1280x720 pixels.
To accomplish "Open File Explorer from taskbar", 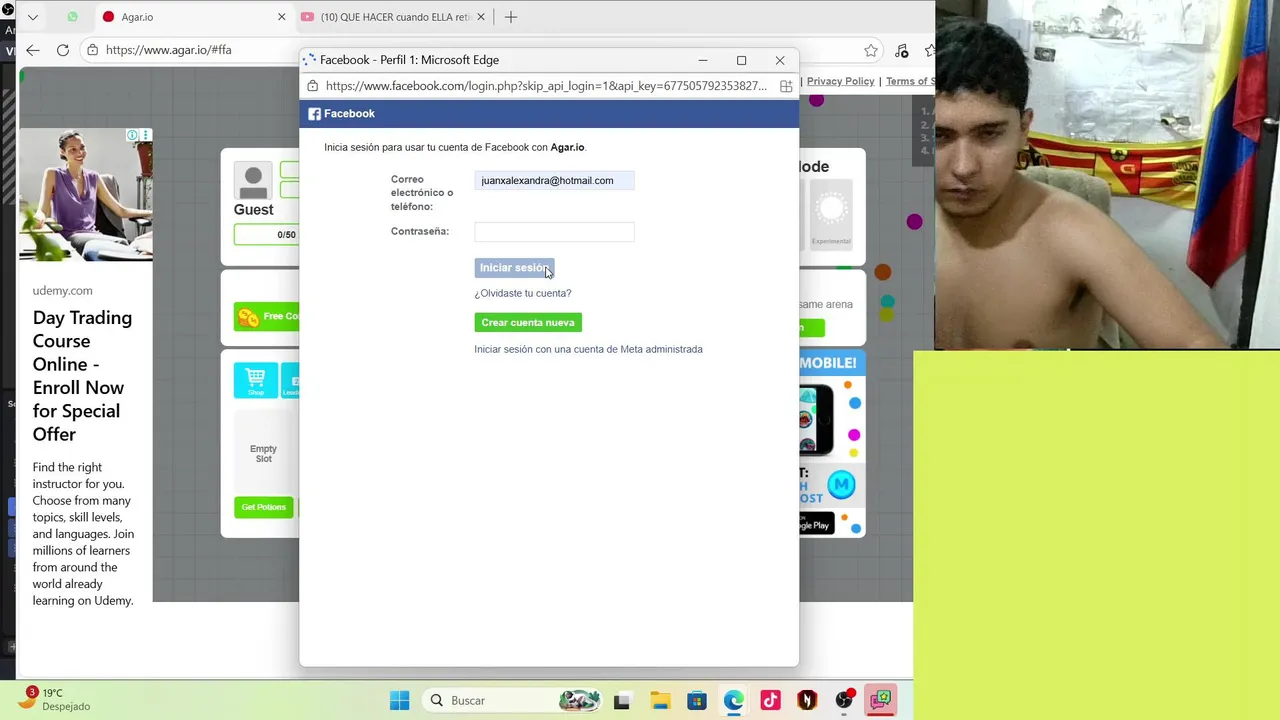I will coord(659,700).
